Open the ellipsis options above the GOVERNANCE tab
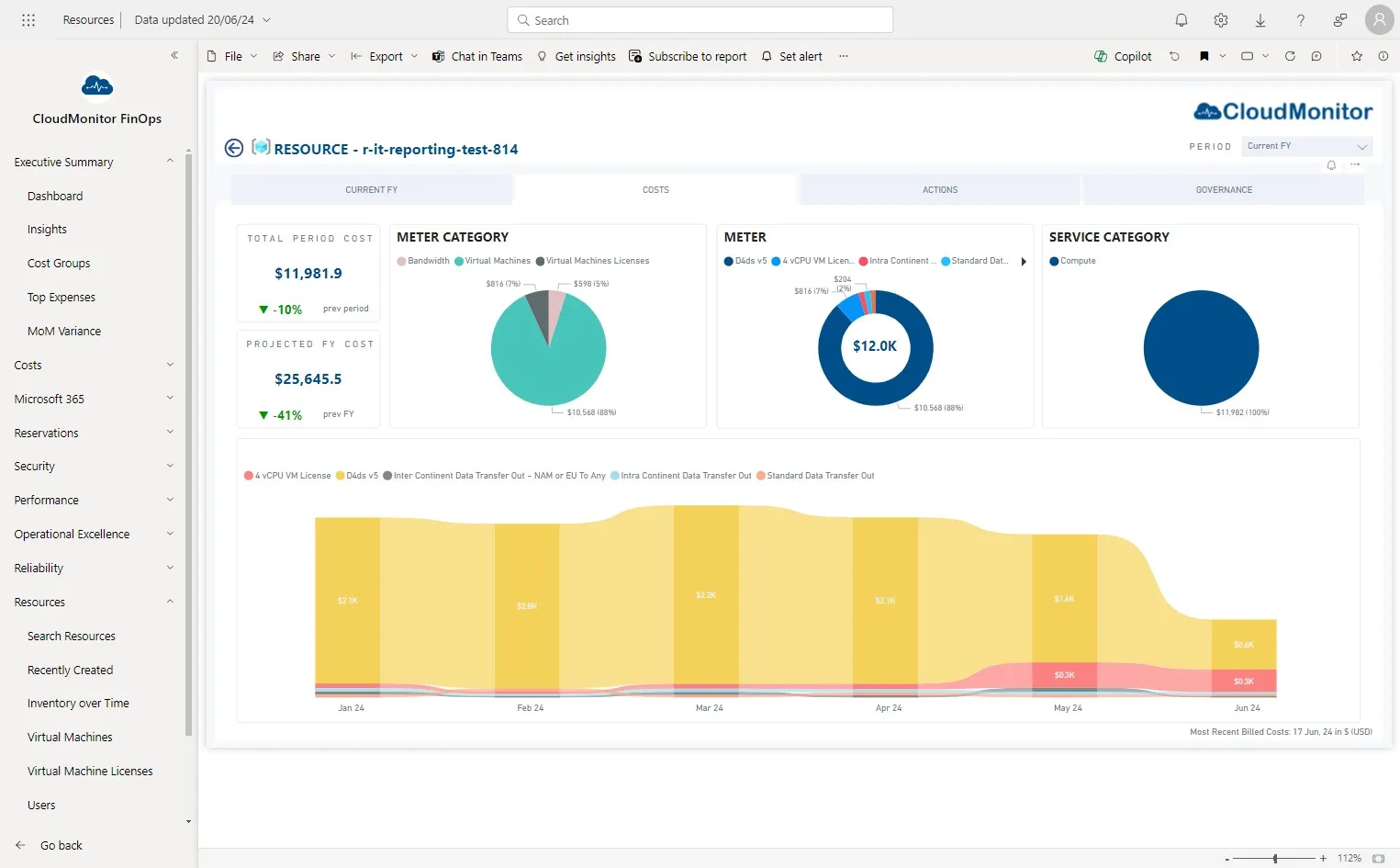Screen dimensions: 1400x868 [x=1355, y=165]
